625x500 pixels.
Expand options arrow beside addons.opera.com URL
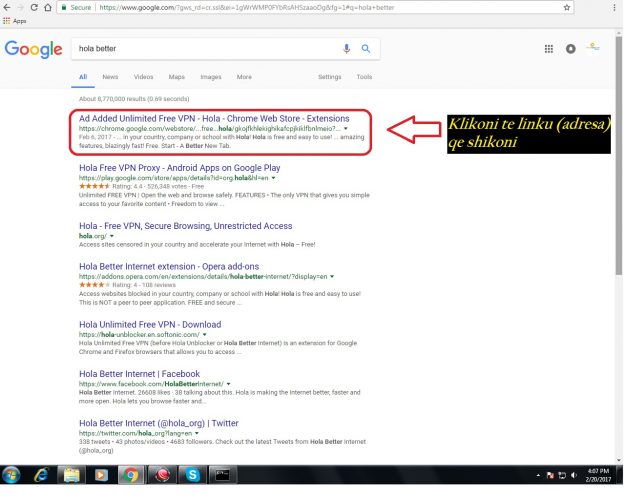[332, 277]
